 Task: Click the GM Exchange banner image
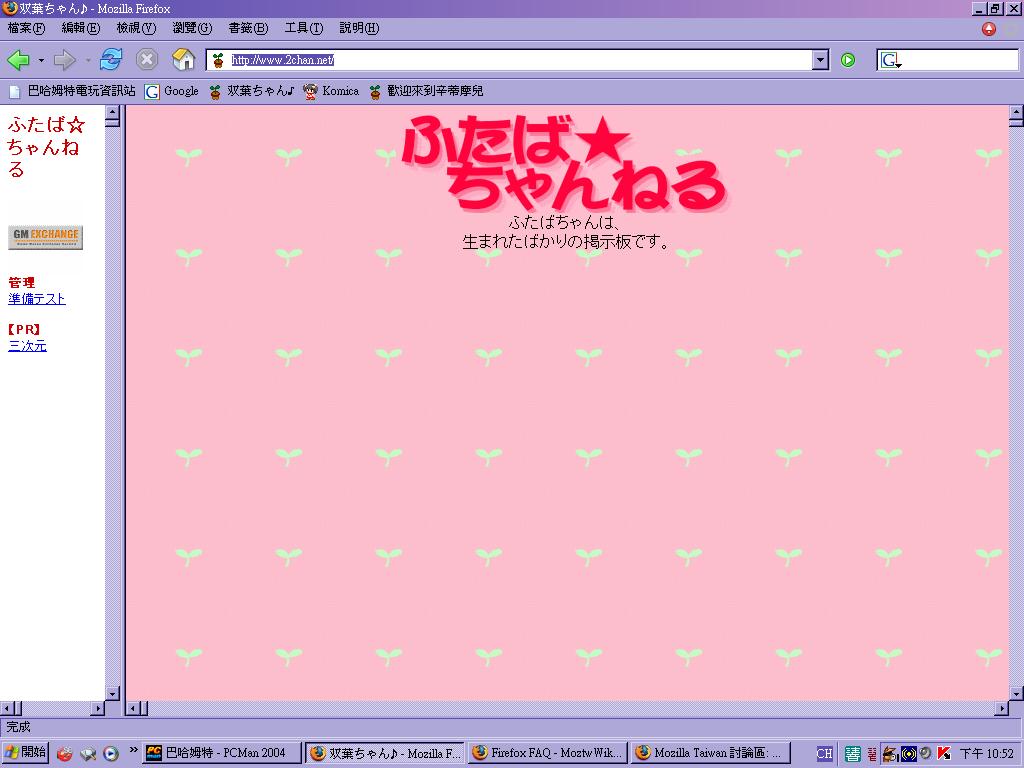coord(46,238)
